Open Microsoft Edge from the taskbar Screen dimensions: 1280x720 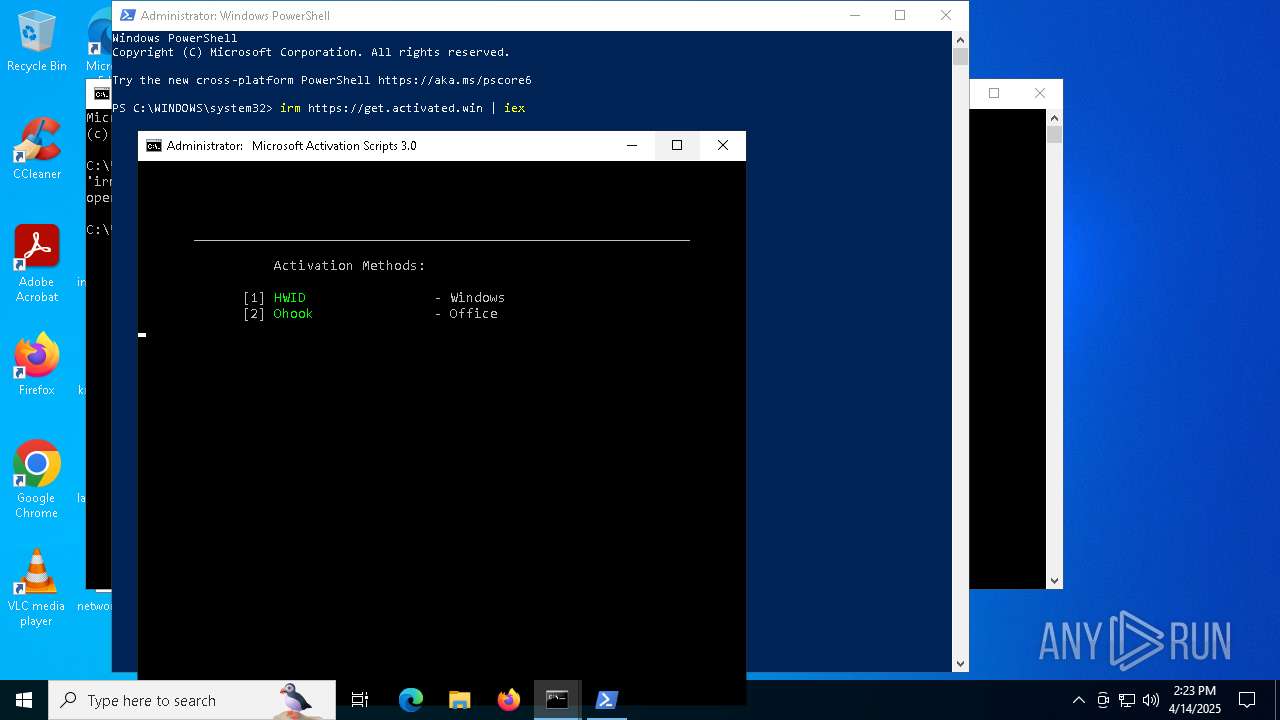click(410, 700)
